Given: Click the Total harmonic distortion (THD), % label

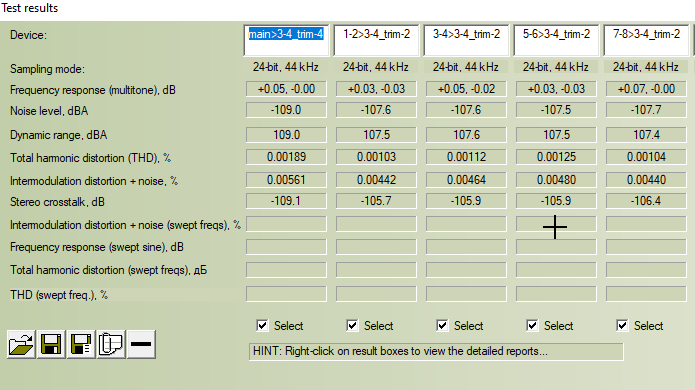Looking at the screenshot, I should point(90,158).
